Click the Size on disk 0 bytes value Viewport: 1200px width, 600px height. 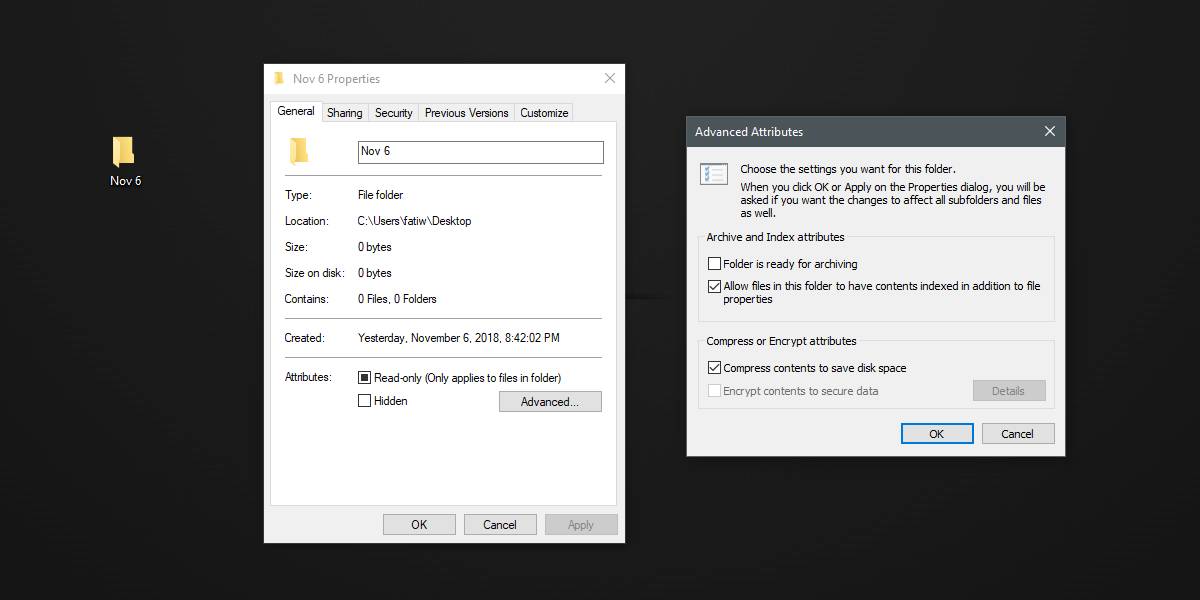coord(375,273)
